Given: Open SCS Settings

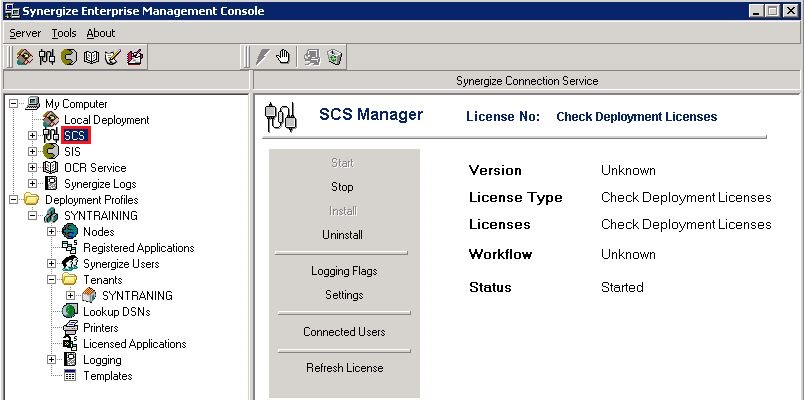Looking at the screenshot, I should pos(344,295).
